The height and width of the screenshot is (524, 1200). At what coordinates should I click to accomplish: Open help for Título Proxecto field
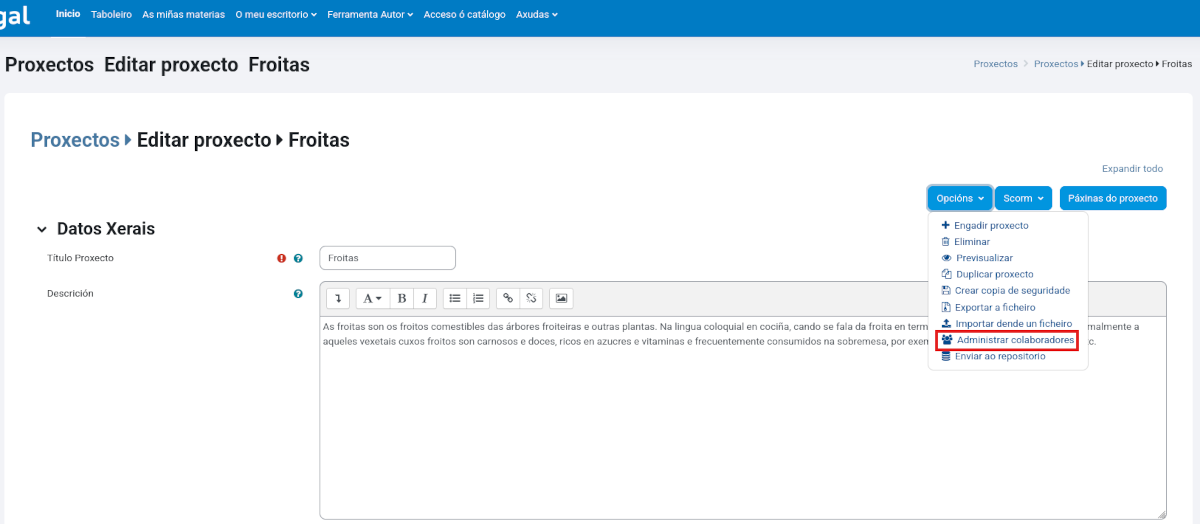pyautogui.click(x=298, y=258)
